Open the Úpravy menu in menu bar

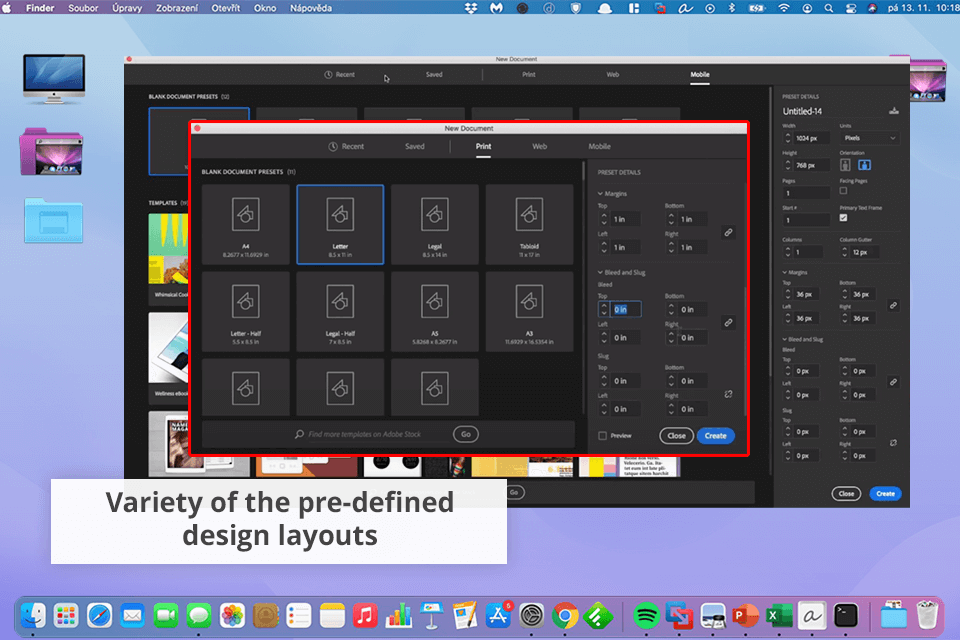(x=127, y=8)
